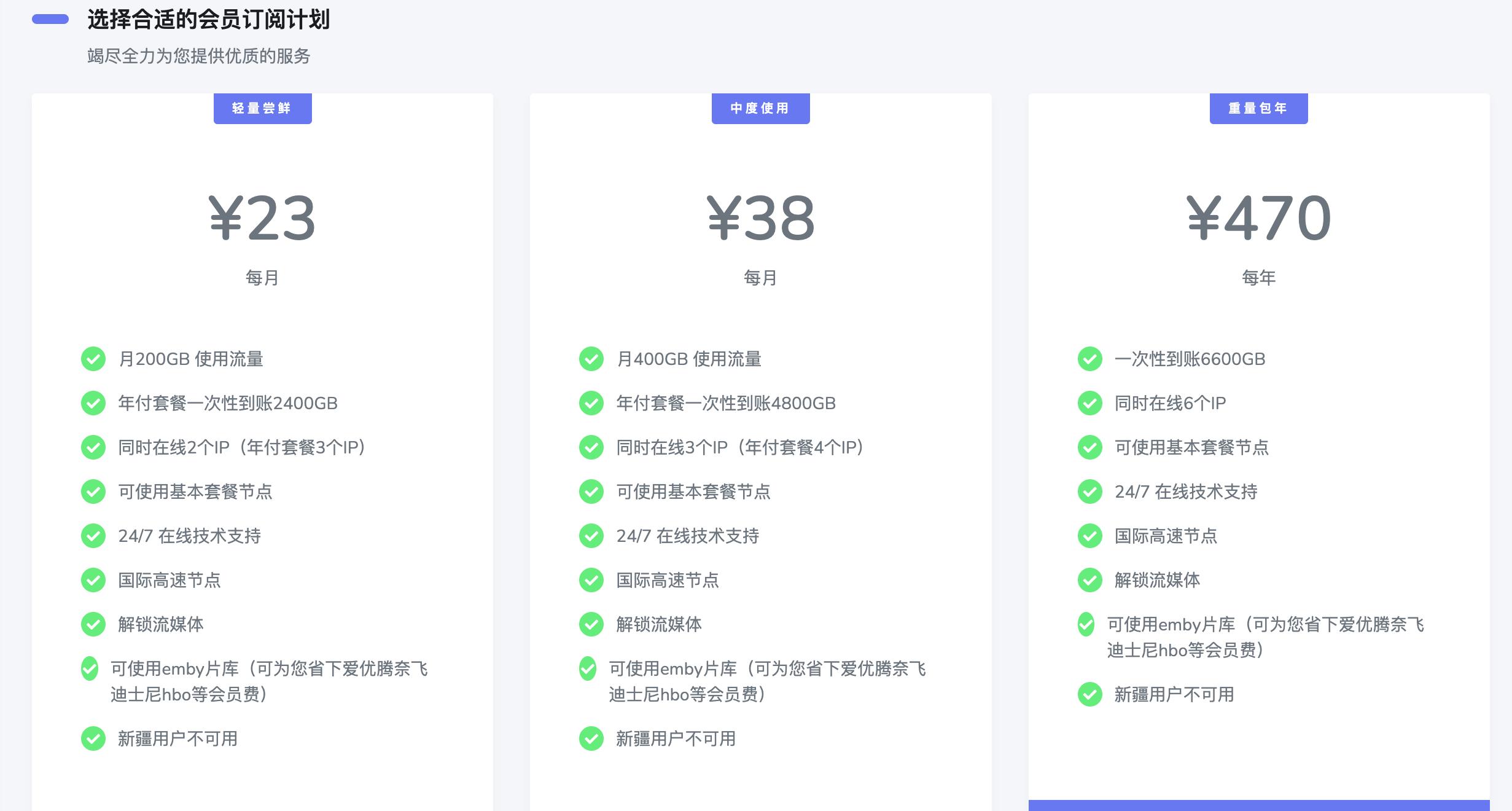Image resolution: width=1512 pixels, height=811 pixels.
Task: Click 国际高速节点 check icon in 中度使用 card
Action: [591, 580]
